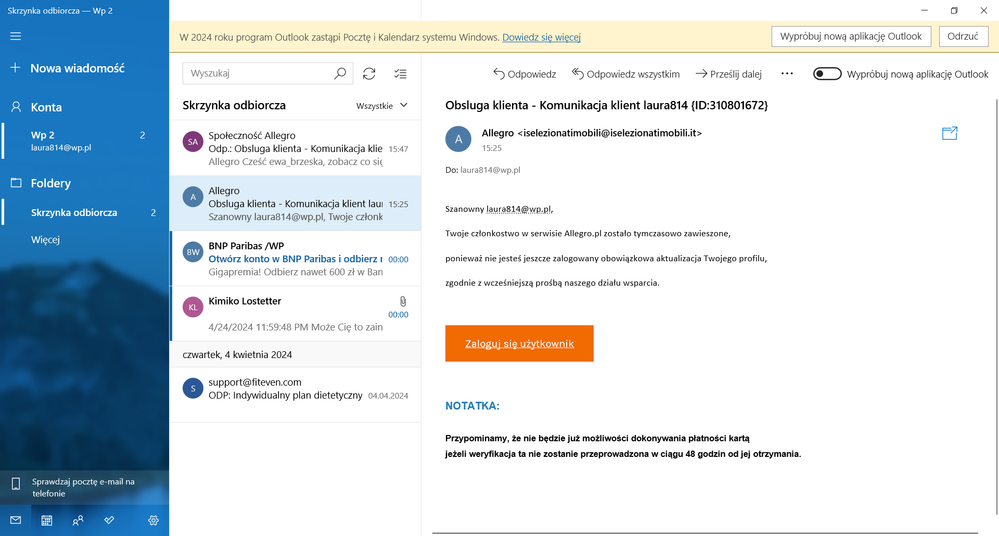Image resolution: width=999 pixels, height=536 pixels.
Task: Reply using Odpowiedz
Action: [x=524, y=74]
